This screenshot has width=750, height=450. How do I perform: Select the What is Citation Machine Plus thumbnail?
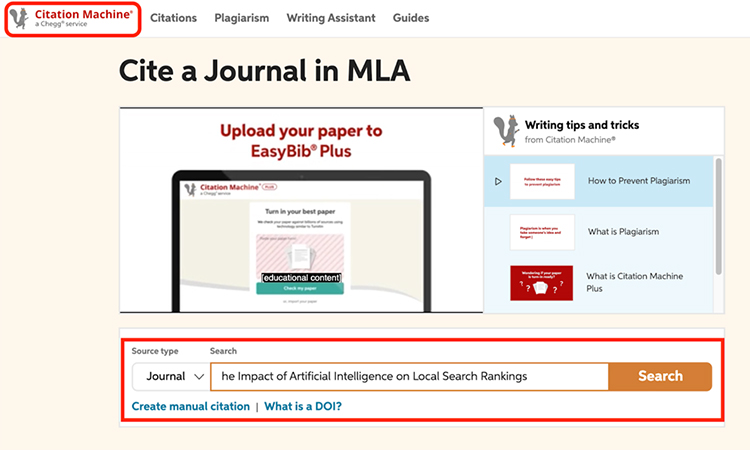pyautogui.click(x=541, y=283)
